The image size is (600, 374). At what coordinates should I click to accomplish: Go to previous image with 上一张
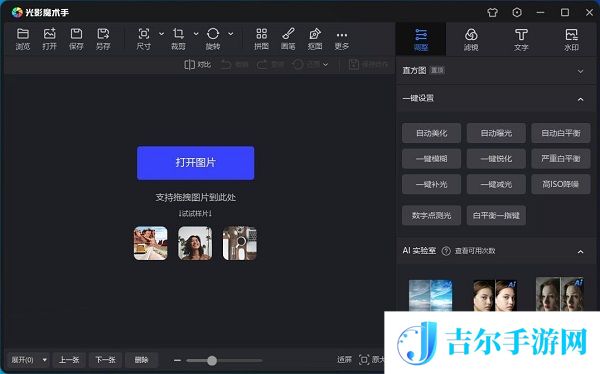click(69, 360)
